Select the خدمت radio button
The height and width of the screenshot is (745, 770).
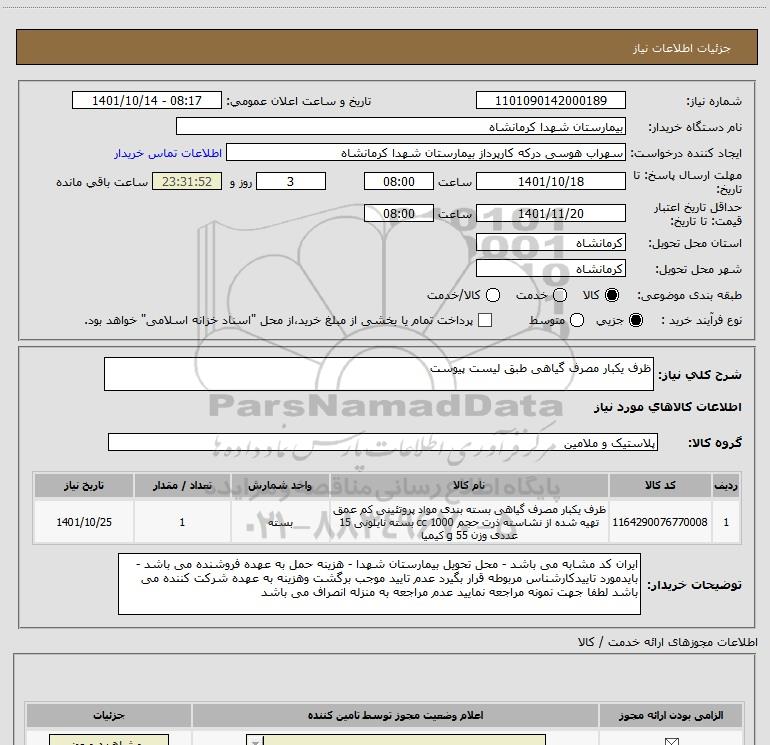click(560, 295)
